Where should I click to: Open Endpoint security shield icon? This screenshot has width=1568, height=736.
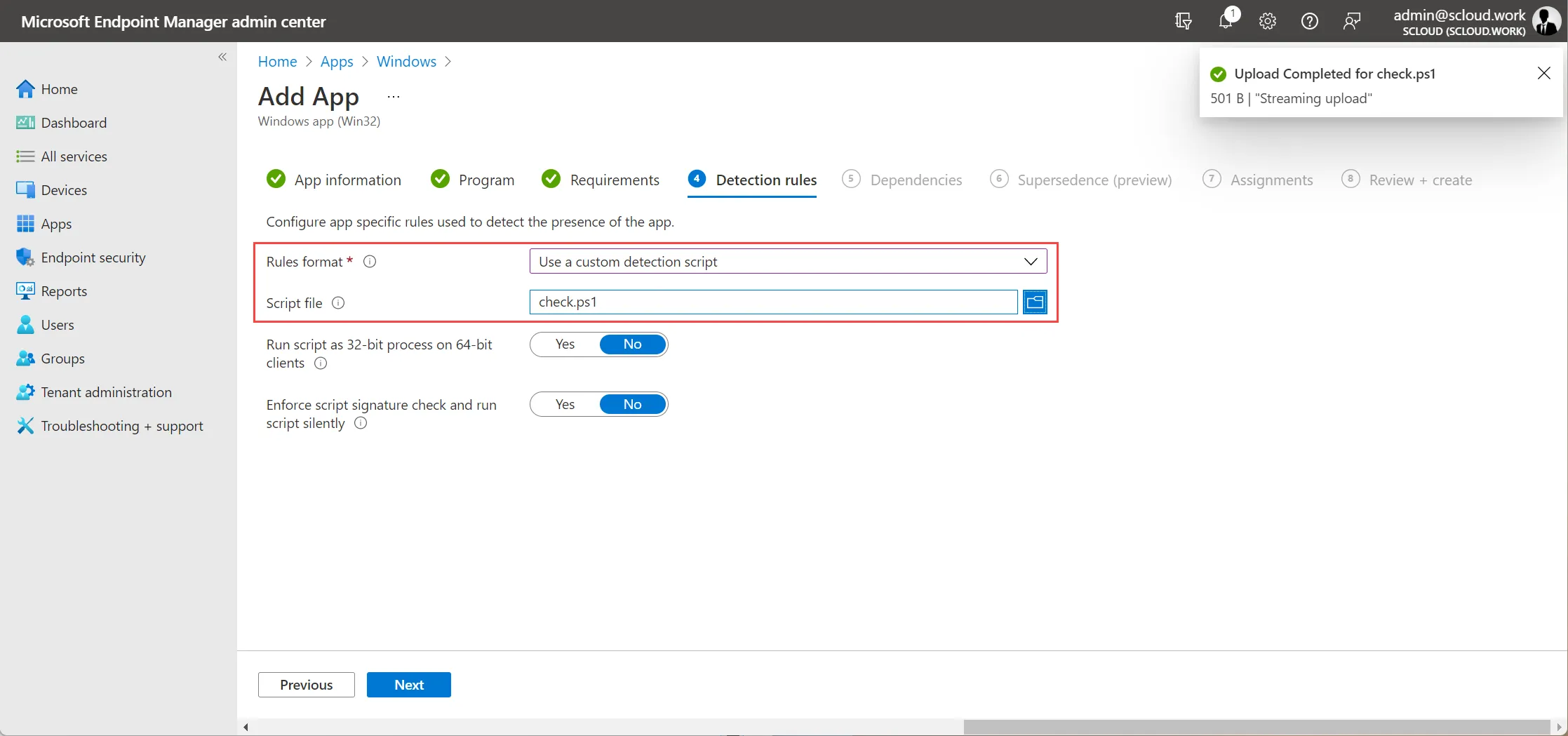coord(25,257)
